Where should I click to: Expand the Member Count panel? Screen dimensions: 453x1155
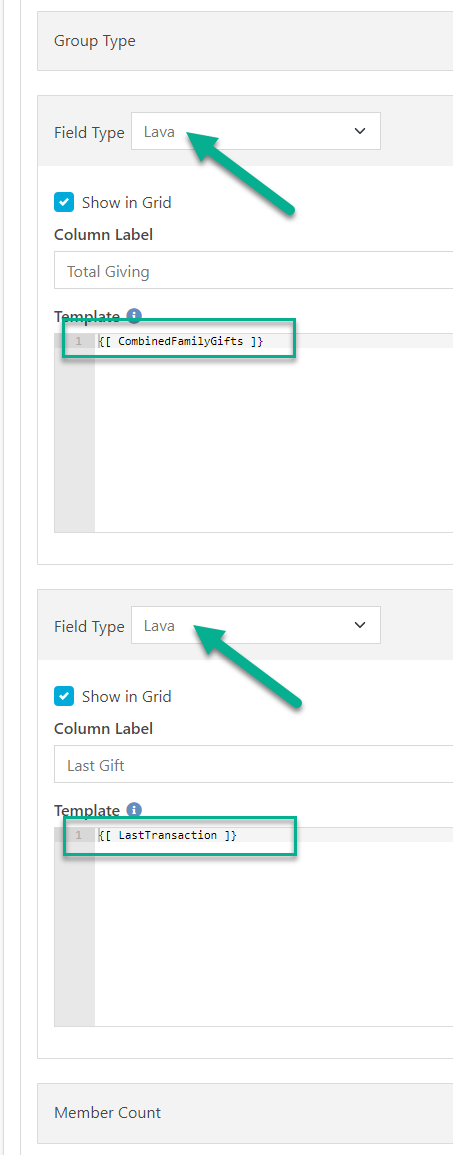(x=245, y=1112)
